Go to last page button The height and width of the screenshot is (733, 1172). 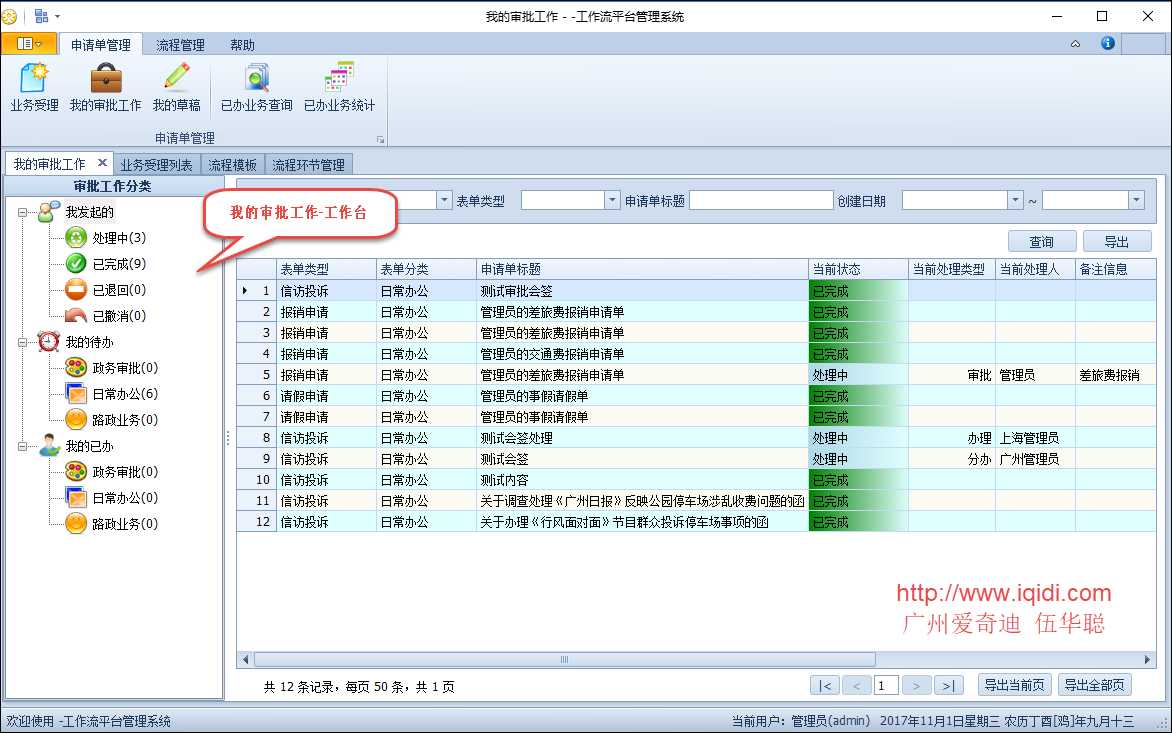(x=948, y=685)
